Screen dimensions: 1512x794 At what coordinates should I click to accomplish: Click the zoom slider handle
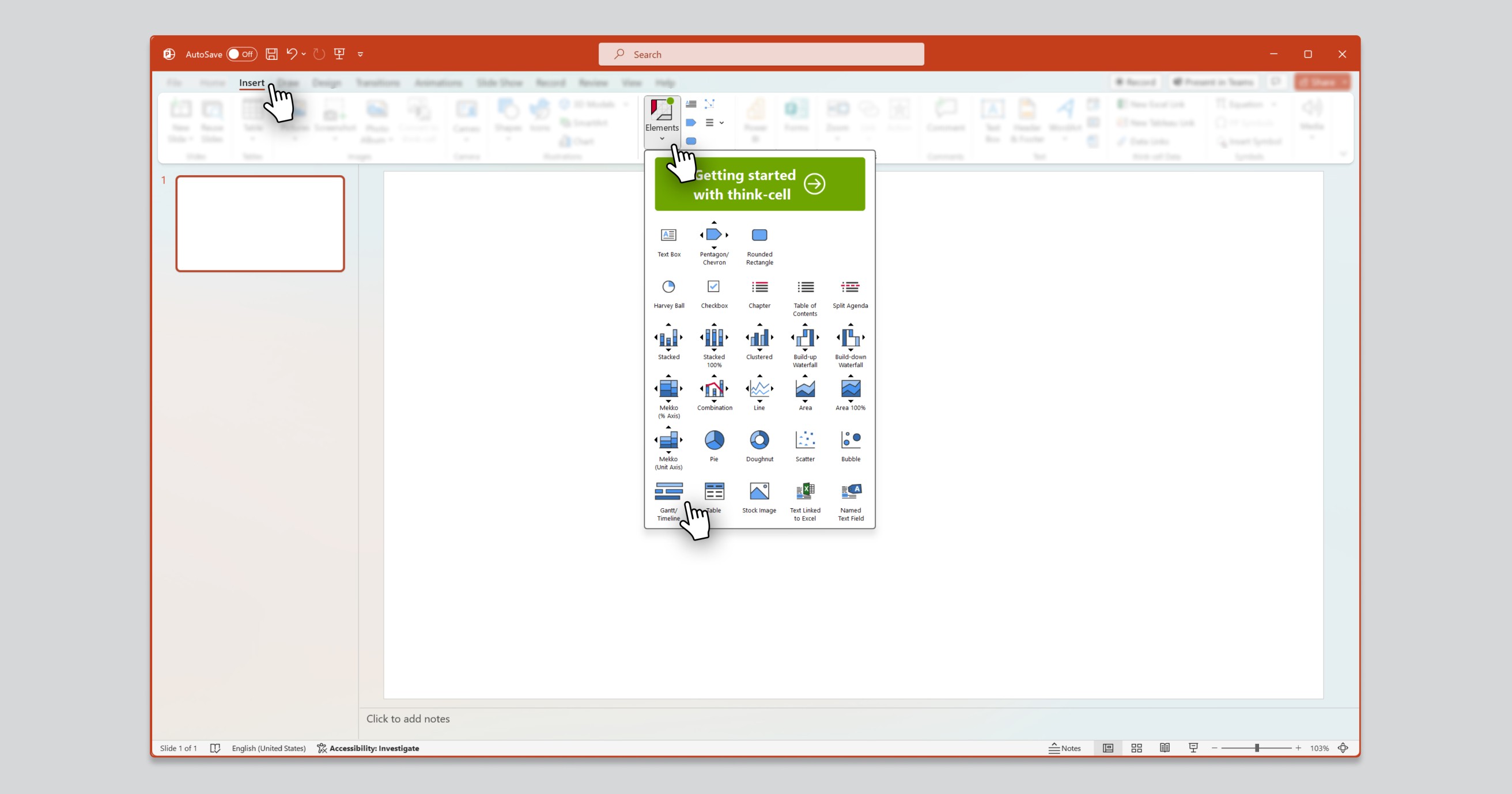click(1257, 748)
